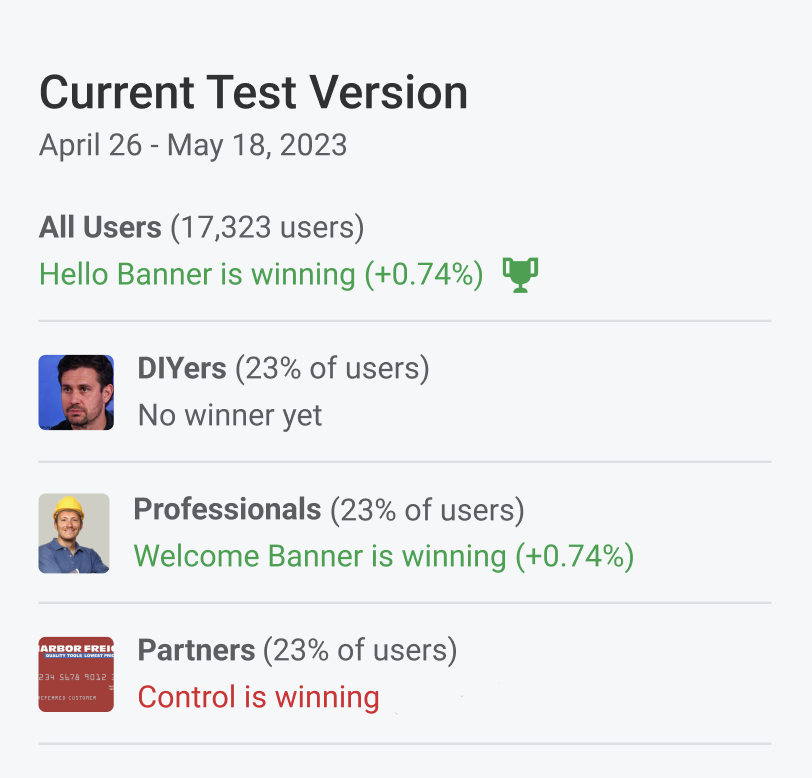This screenshot has height=778, width=812.
Task: Click the +0.74% lift on Hello Banner
Action: 424,273
